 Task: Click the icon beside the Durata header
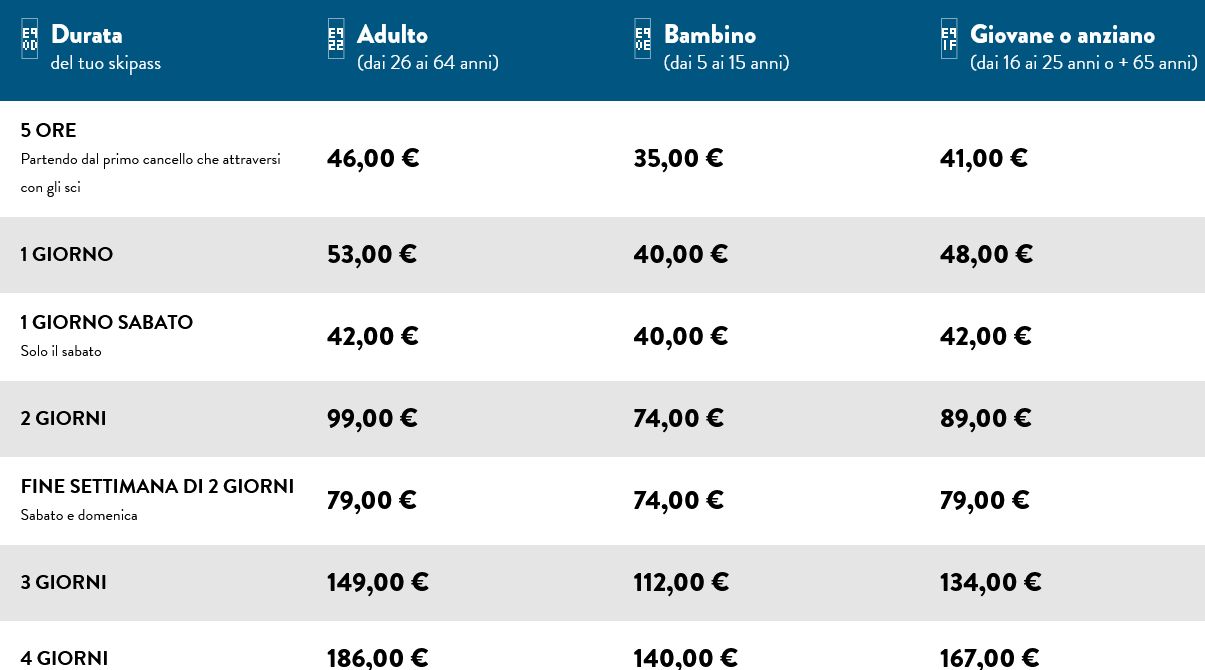pos(30,39)
